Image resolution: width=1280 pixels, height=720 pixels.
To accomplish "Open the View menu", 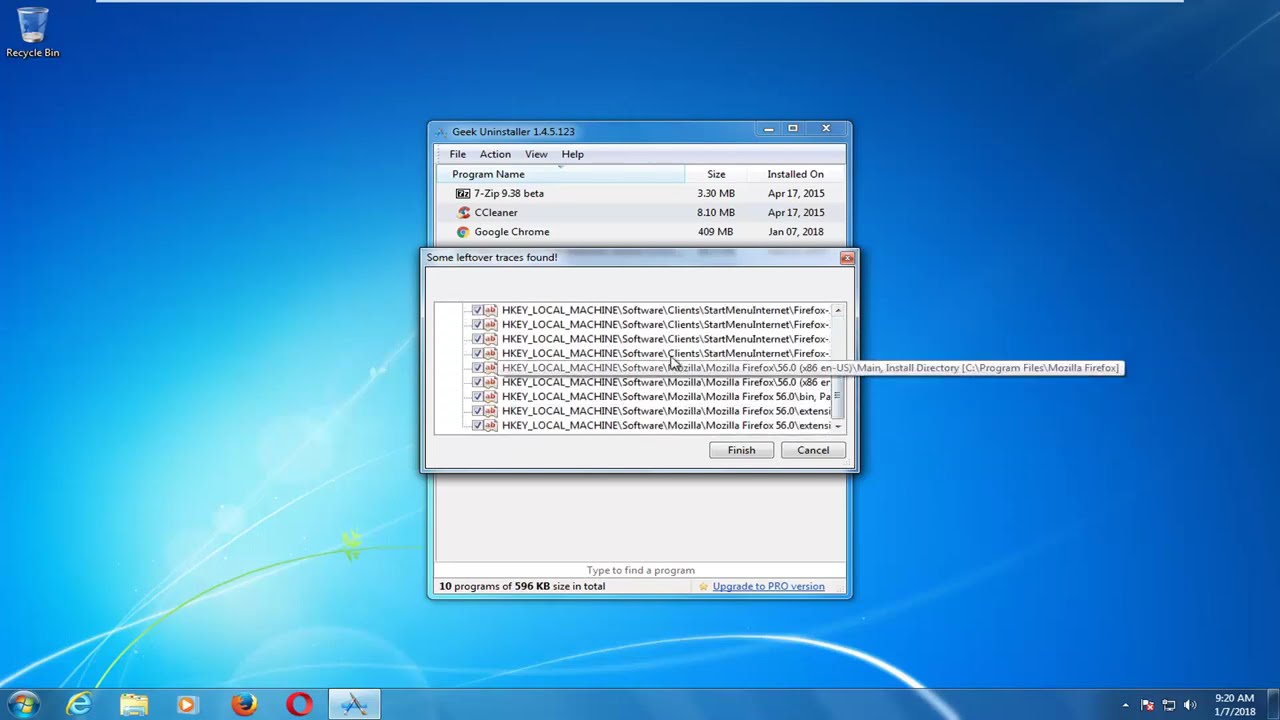I will [x=536, y=154].
